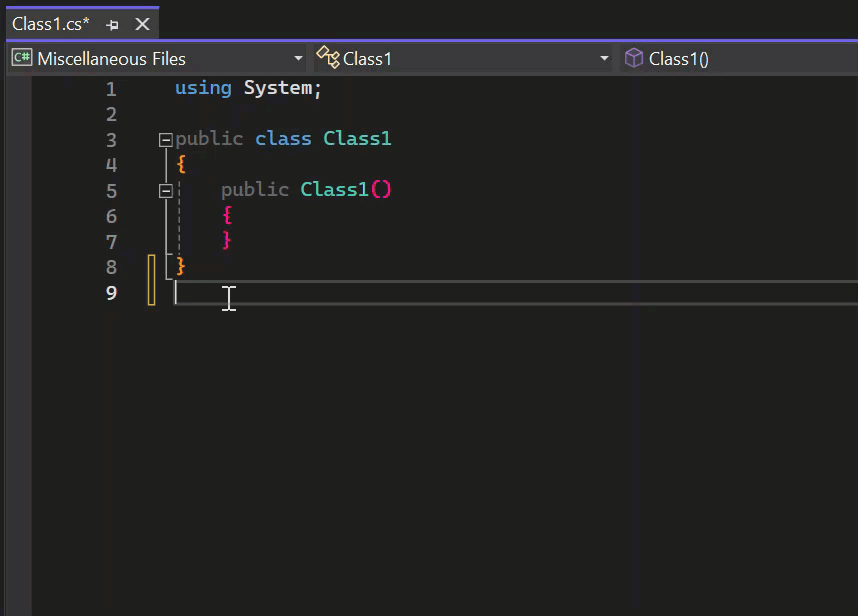Click the class icon in the type navigation box
The image size is (858, 616).
[x=328, y=58]
